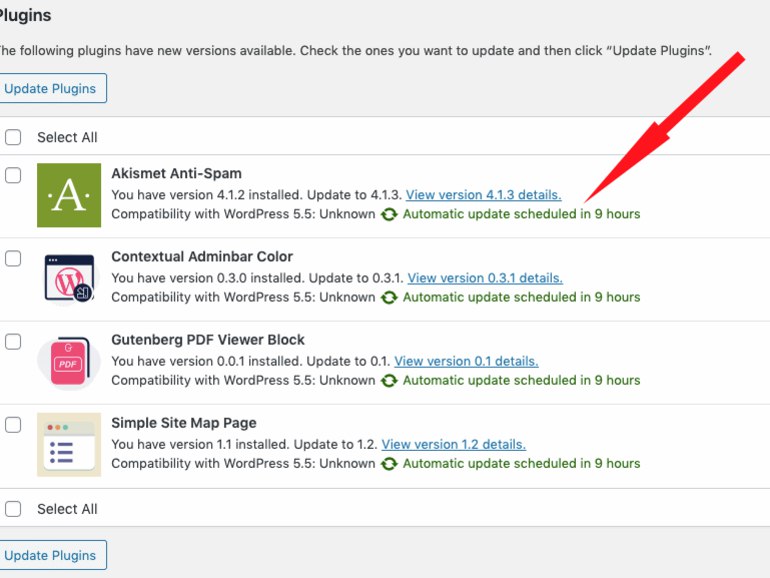The width and height of the screenshot is (770, 578).
Task: Click the Akismet Anti-Spam plugin icon
Action: [69, 195]
